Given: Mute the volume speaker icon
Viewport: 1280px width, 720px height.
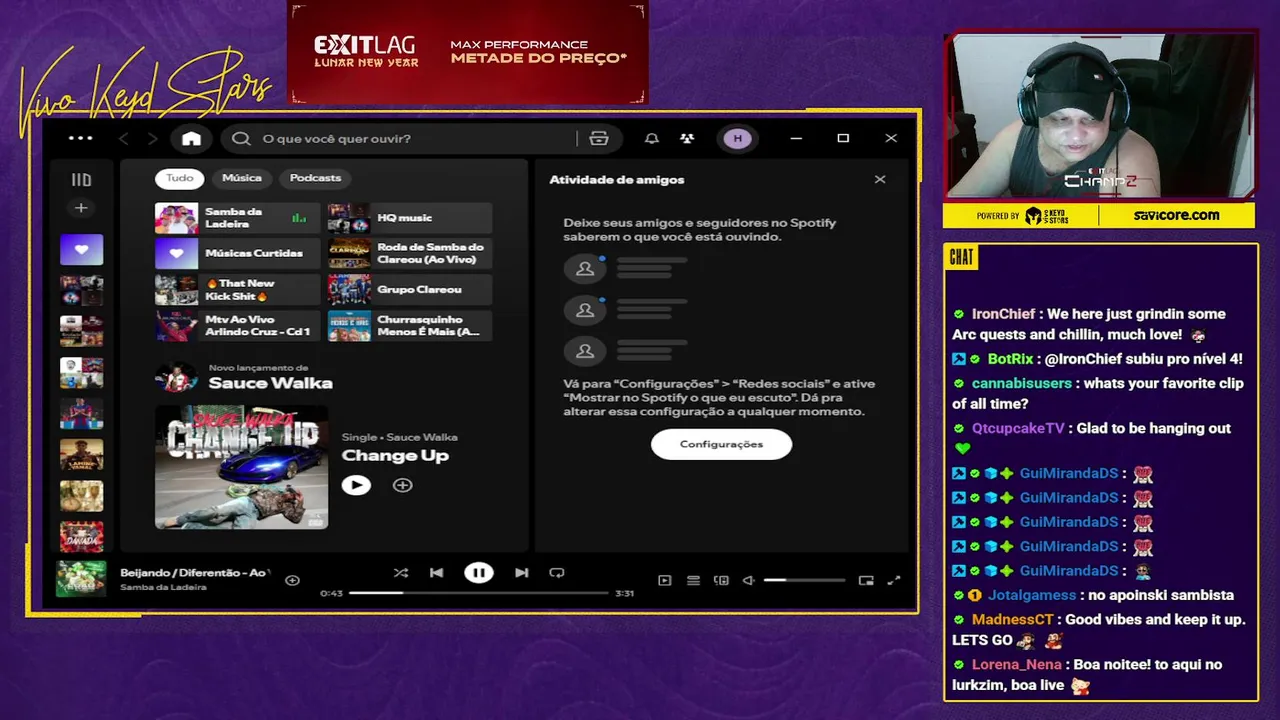Looking at the screenshot, I should pyautogui.click(x=748, y=580).
